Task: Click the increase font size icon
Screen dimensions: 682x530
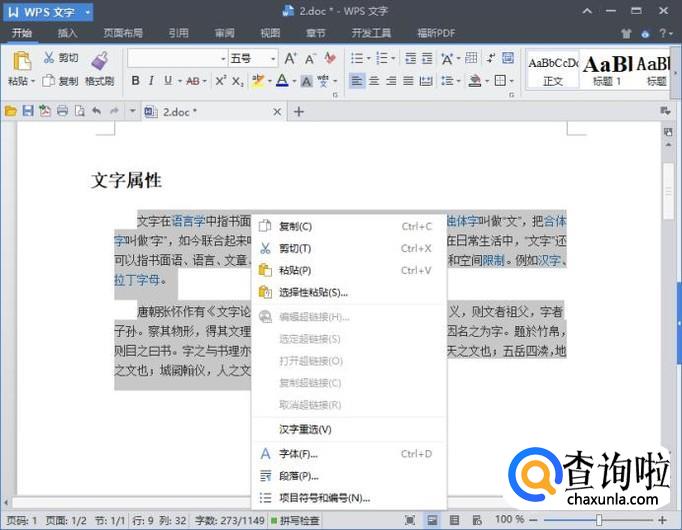Action: (290, 59)
